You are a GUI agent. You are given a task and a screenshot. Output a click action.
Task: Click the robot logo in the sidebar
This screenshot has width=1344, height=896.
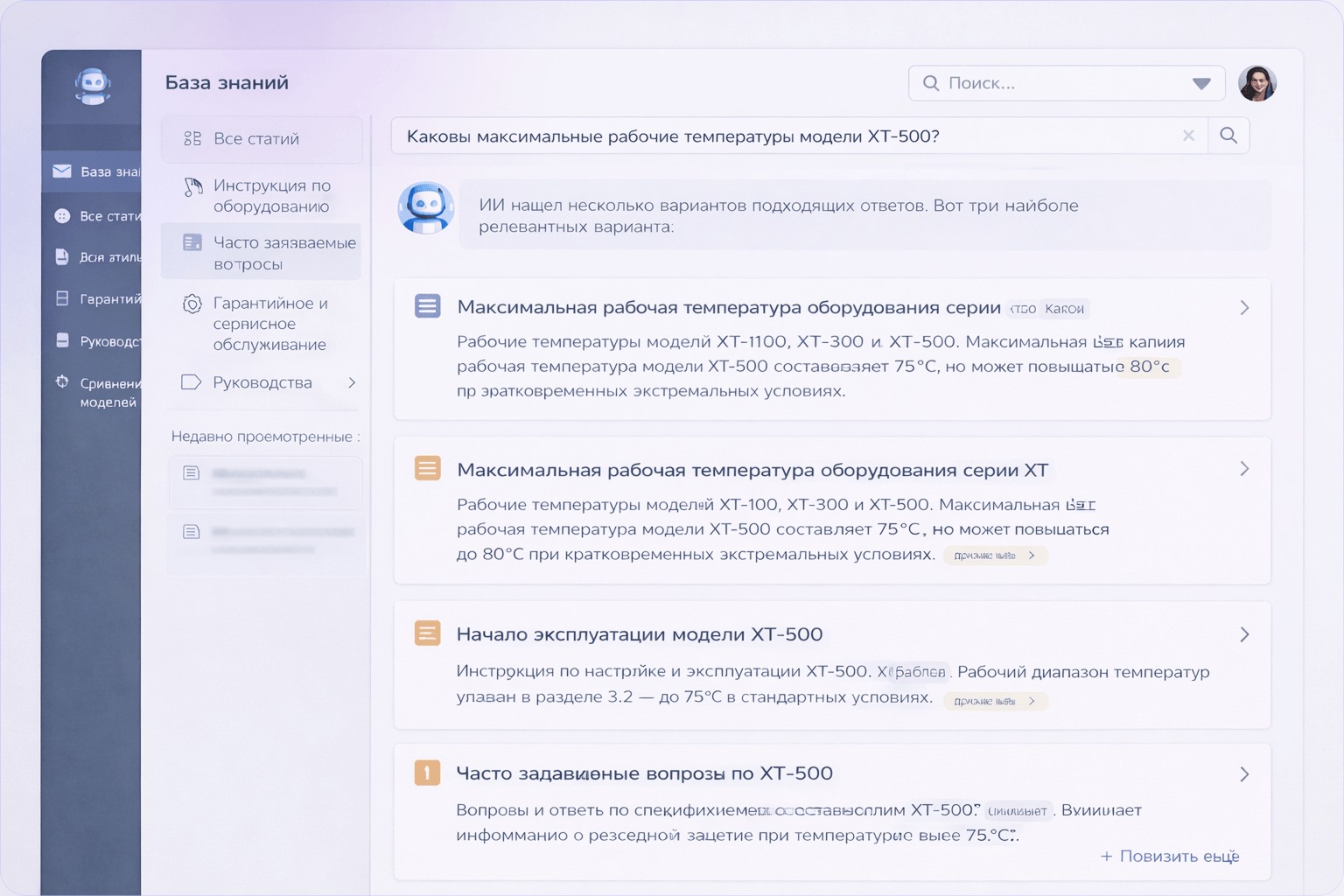[92, 87]
